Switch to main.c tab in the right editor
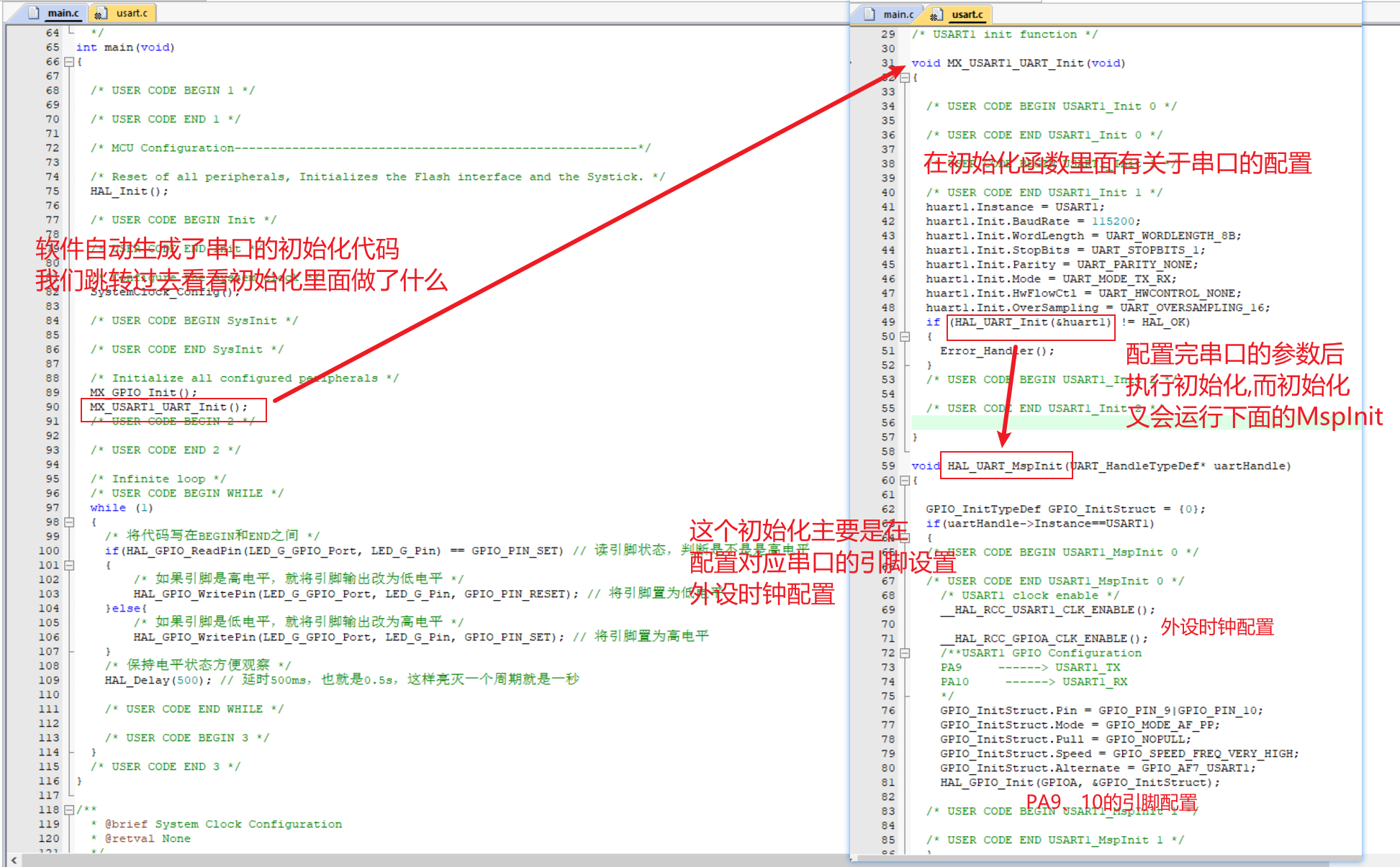This screenshot has height=867, width=1400. pos(898,14)
